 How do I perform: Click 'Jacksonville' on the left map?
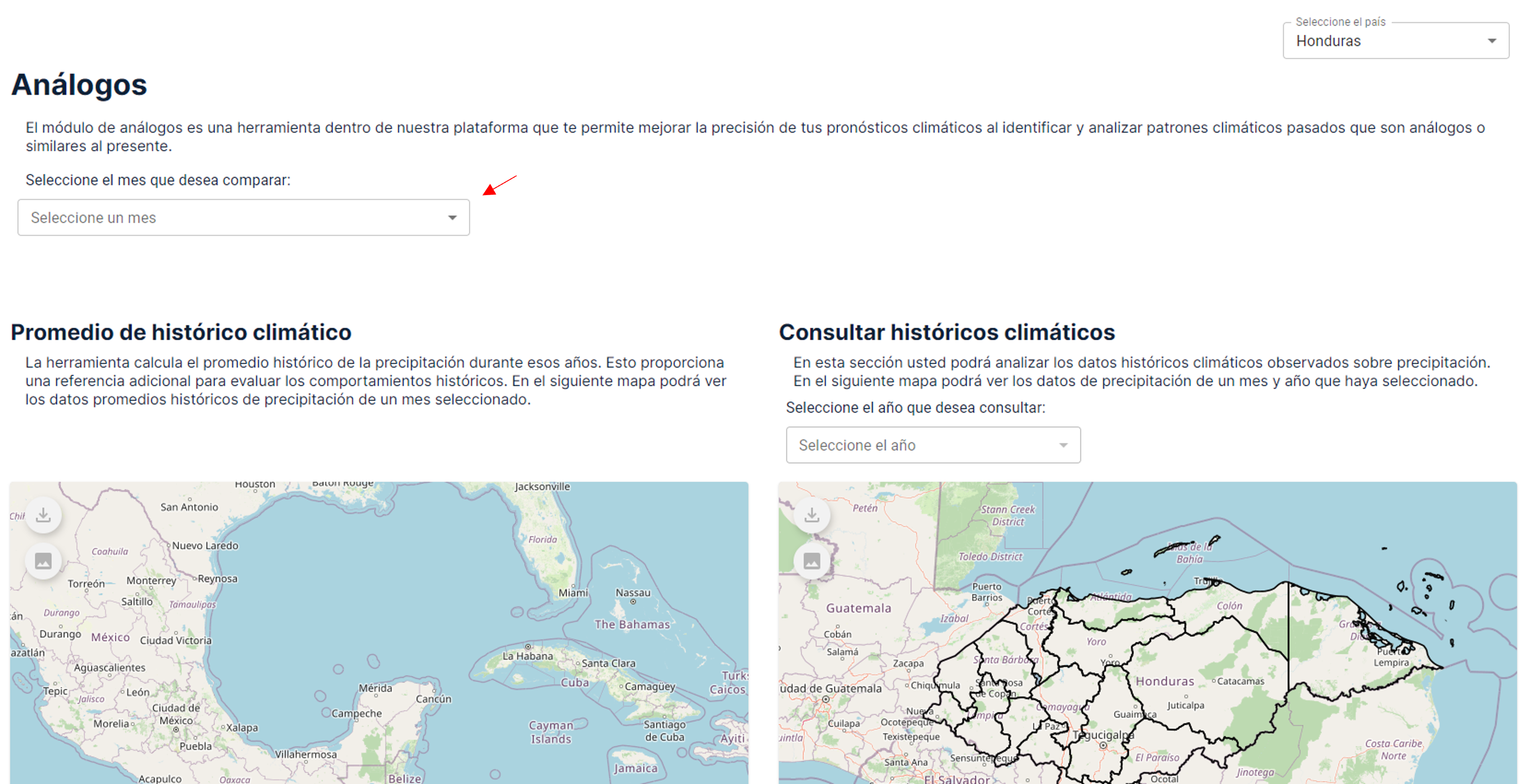(x=542, y=486)
